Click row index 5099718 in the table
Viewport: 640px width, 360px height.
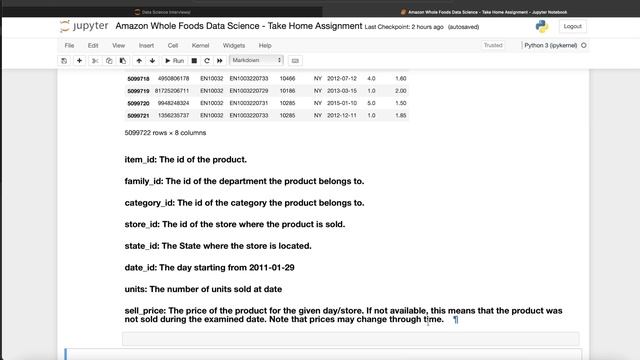click(138, 78)
